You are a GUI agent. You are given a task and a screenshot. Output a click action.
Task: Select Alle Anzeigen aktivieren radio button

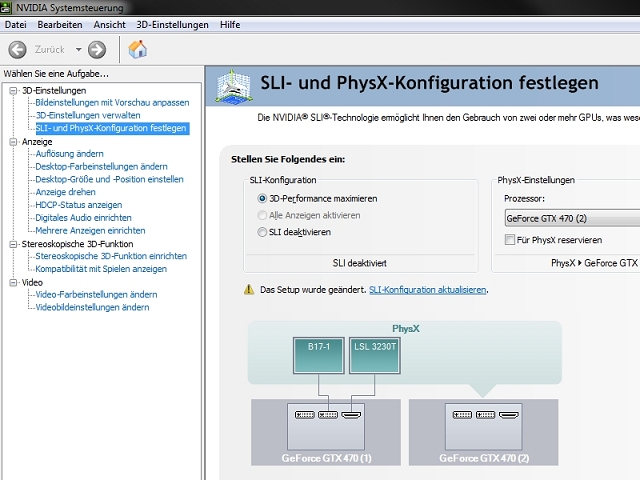click(x=262, y=215)
